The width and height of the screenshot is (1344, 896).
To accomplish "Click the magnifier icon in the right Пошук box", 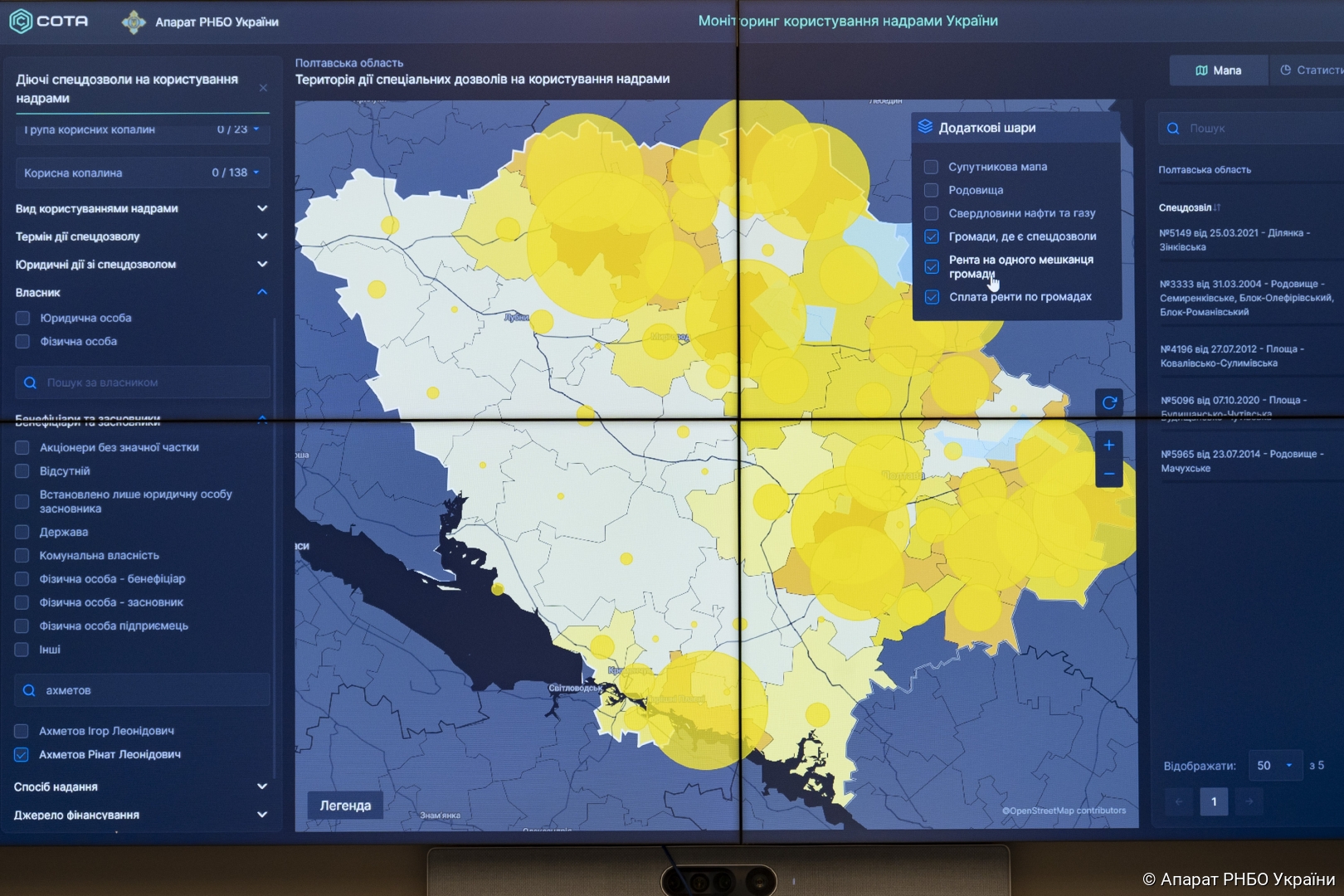I will pos(1173,129).
